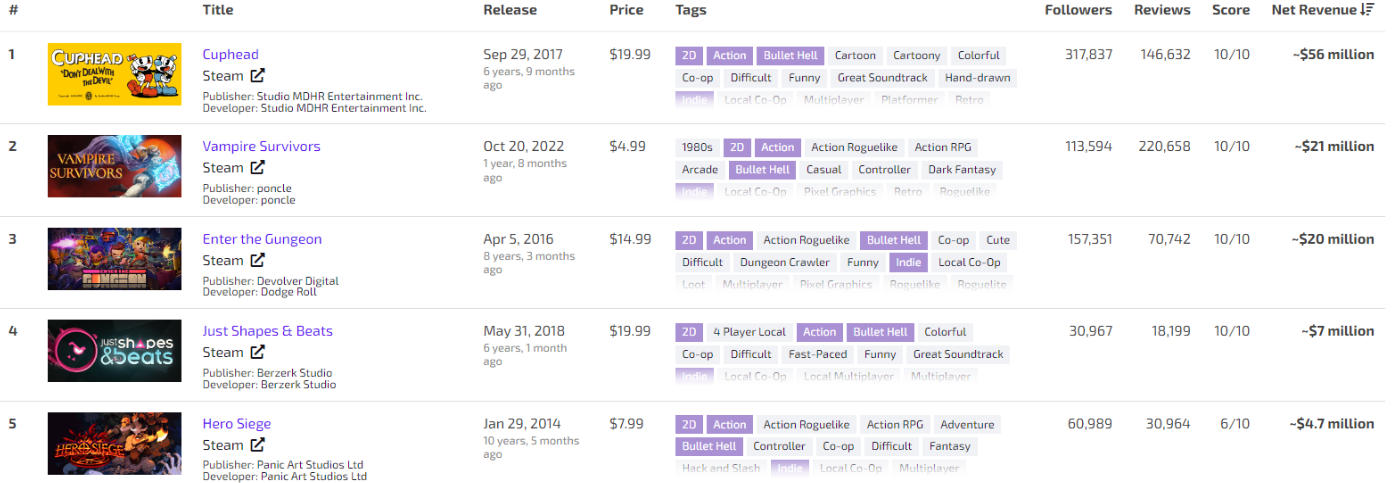
Task: Open Just Shapes & Beats' external Steam link icon
Action: point(257,352)
